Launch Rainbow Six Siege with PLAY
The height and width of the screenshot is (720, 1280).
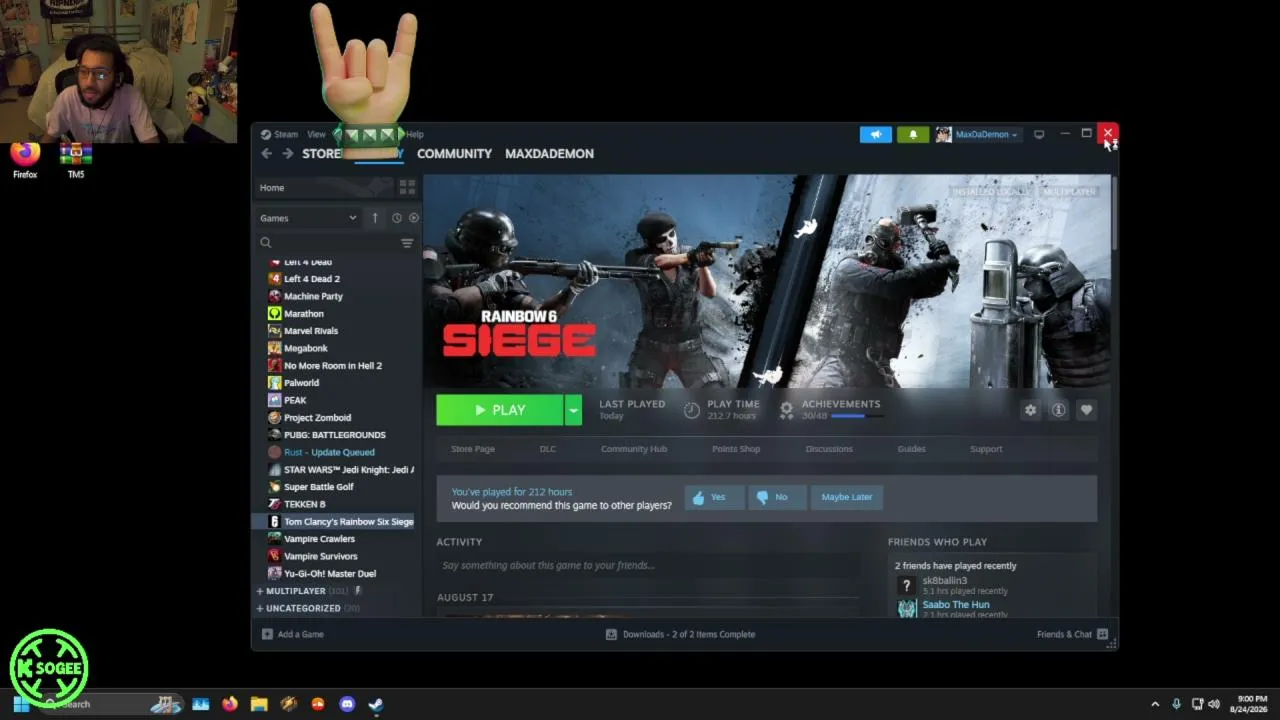[500, 410]
